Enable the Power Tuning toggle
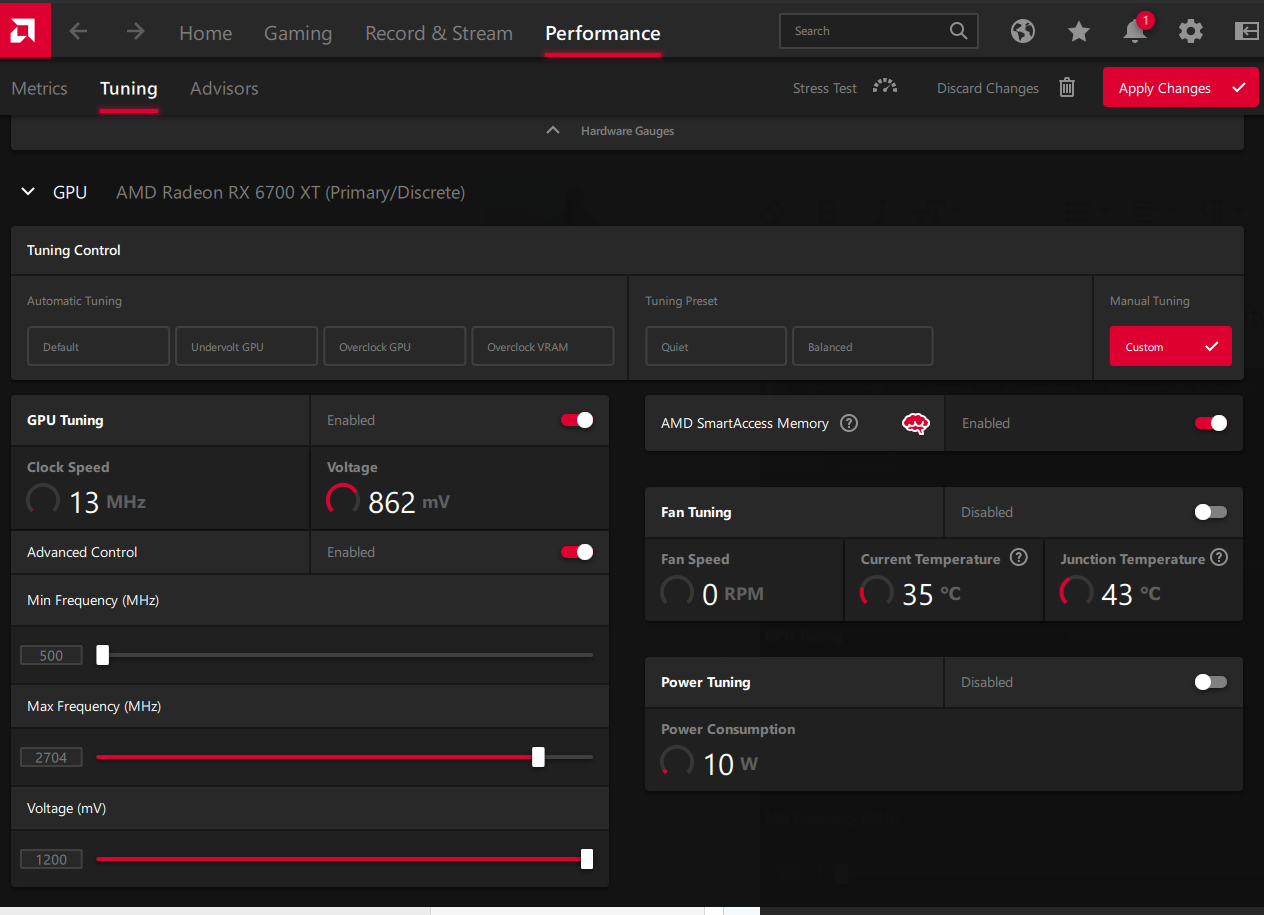 tap(1211, 682)
